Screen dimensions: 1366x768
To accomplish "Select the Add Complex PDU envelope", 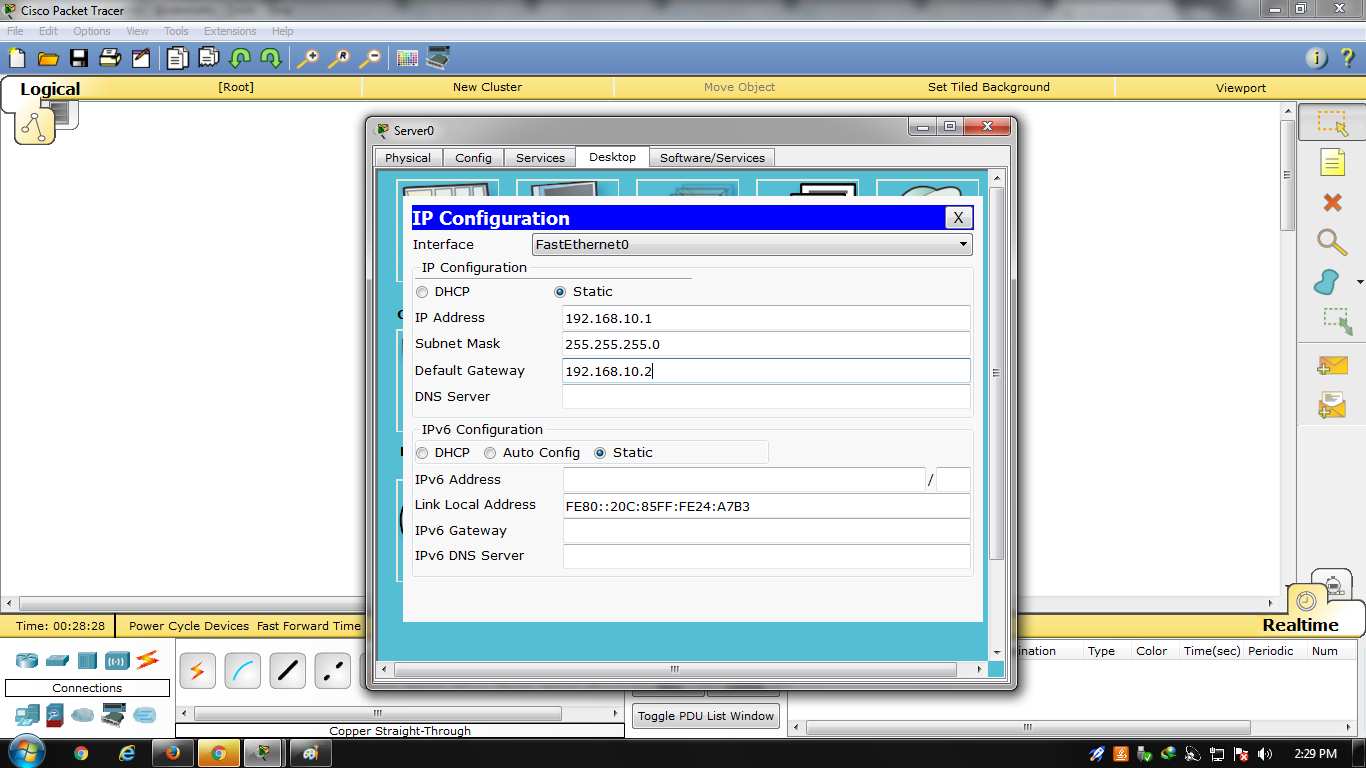I will click(1332, 404).
